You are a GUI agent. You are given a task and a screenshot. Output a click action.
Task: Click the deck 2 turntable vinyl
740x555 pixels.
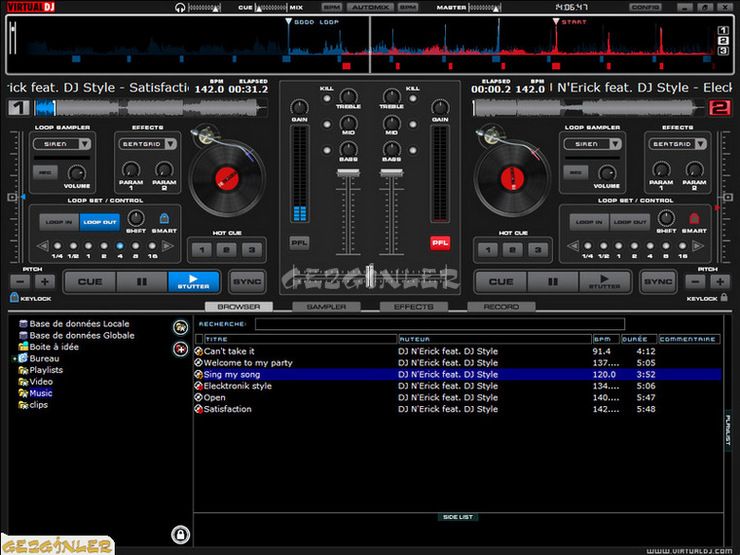click(512, 179)
